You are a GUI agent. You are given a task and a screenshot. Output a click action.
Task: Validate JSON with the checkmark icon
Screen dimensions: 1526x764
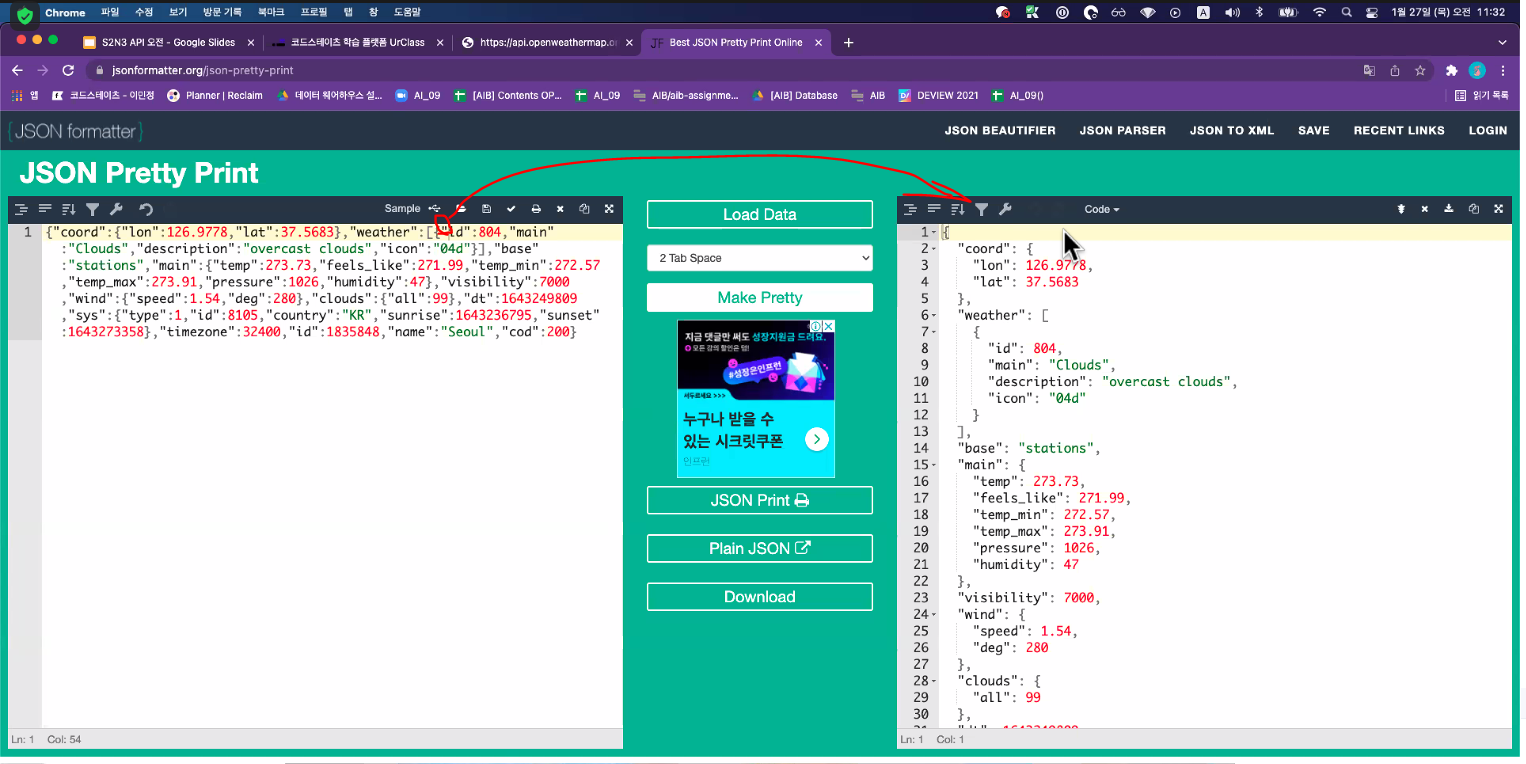[511, 209]
